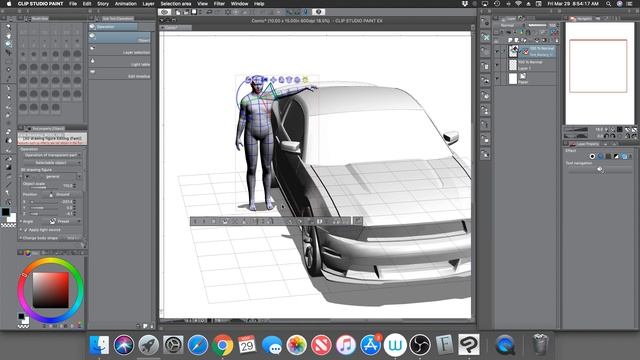Open the Selection area menu
The width and height of the screenshot is (640, 360).
tap(176, 4)
